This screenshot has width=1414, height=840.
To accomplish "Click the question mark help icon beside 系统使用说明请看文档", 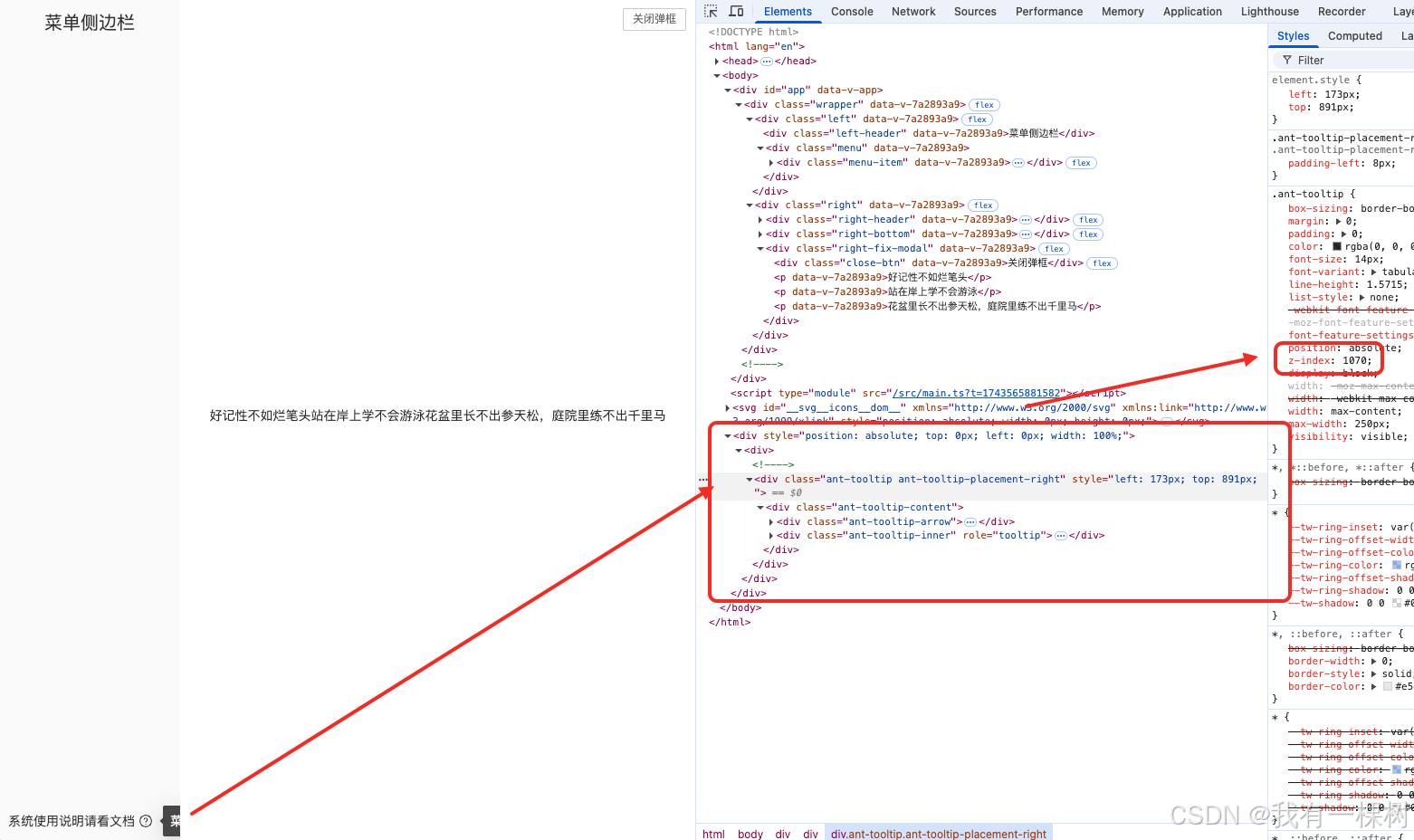I will click(x=146, y=821).
